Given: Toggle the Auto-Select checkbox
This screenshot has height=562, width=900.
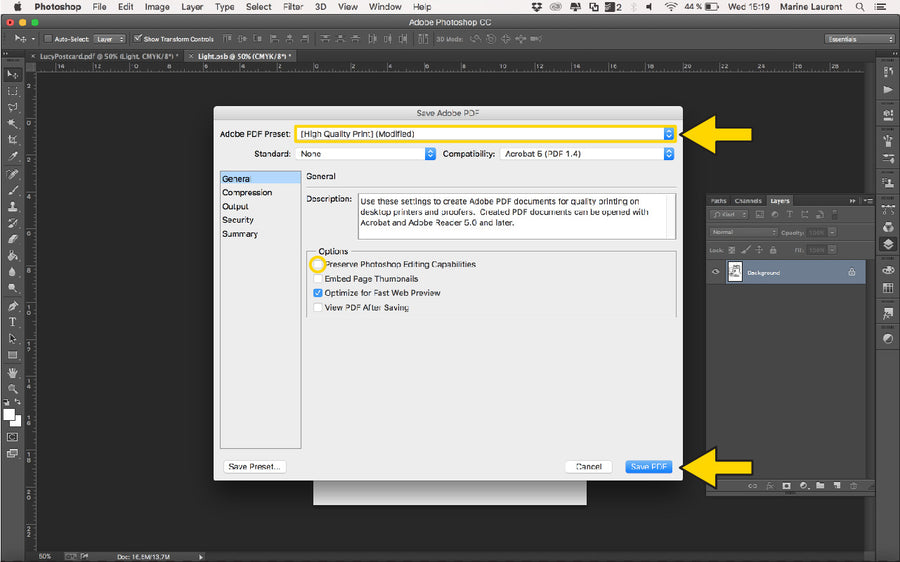Looking at the screenshot, I should pos(48,38).
